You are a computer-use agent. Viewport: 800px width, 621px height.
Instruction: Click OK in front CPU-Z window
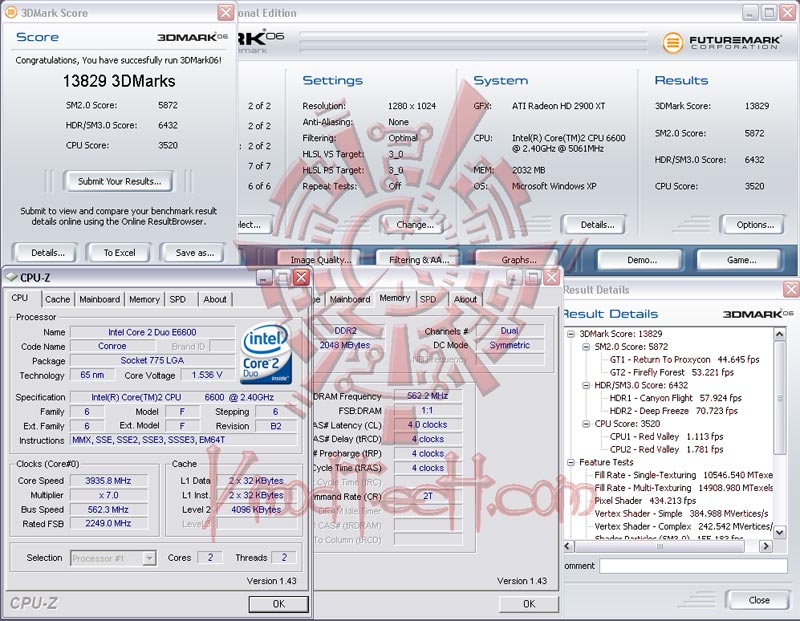pos(279,604)
